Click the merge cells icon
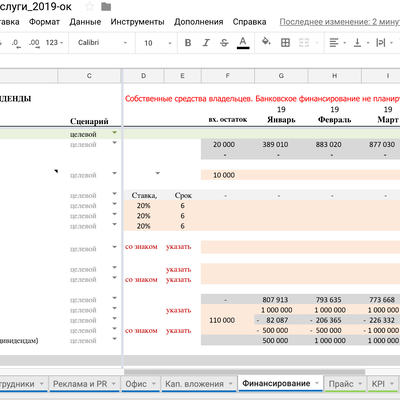400x400 pixels. click(304, 43)
